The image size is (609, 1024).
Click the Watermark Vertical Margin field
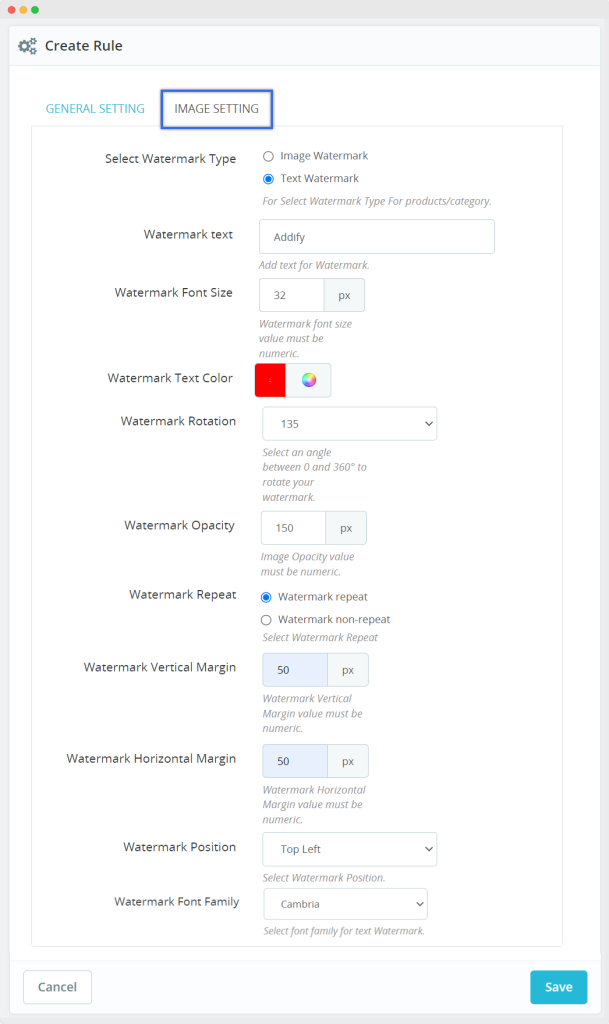[x=294, y=670]
